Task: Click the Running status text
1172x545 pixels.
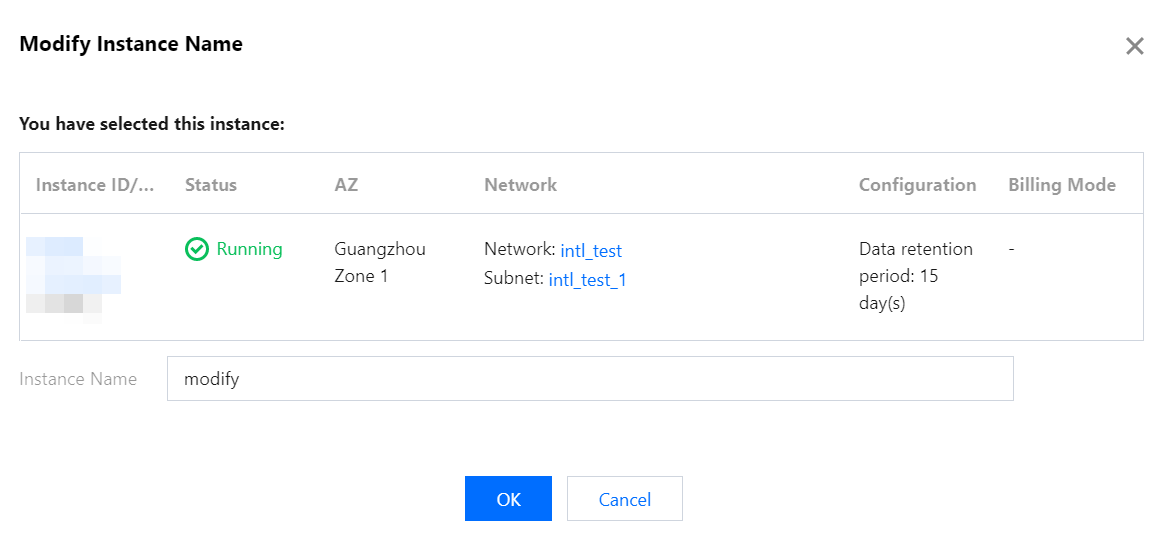Action: click(x=249, y=250)
